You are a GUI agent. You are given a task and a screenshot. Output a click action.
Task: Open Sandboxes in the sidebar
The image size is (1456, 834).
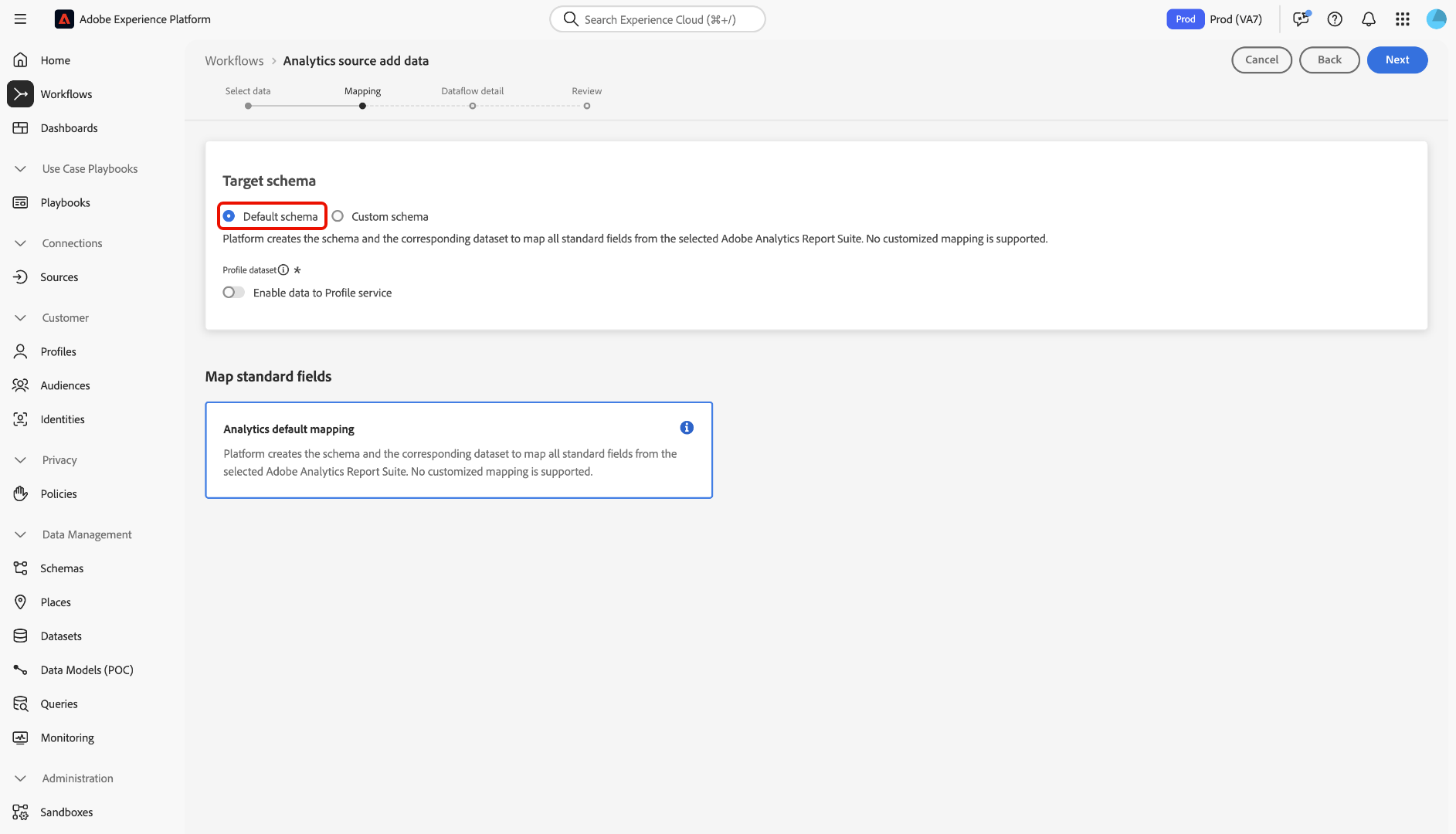click(x=66, y=812)
